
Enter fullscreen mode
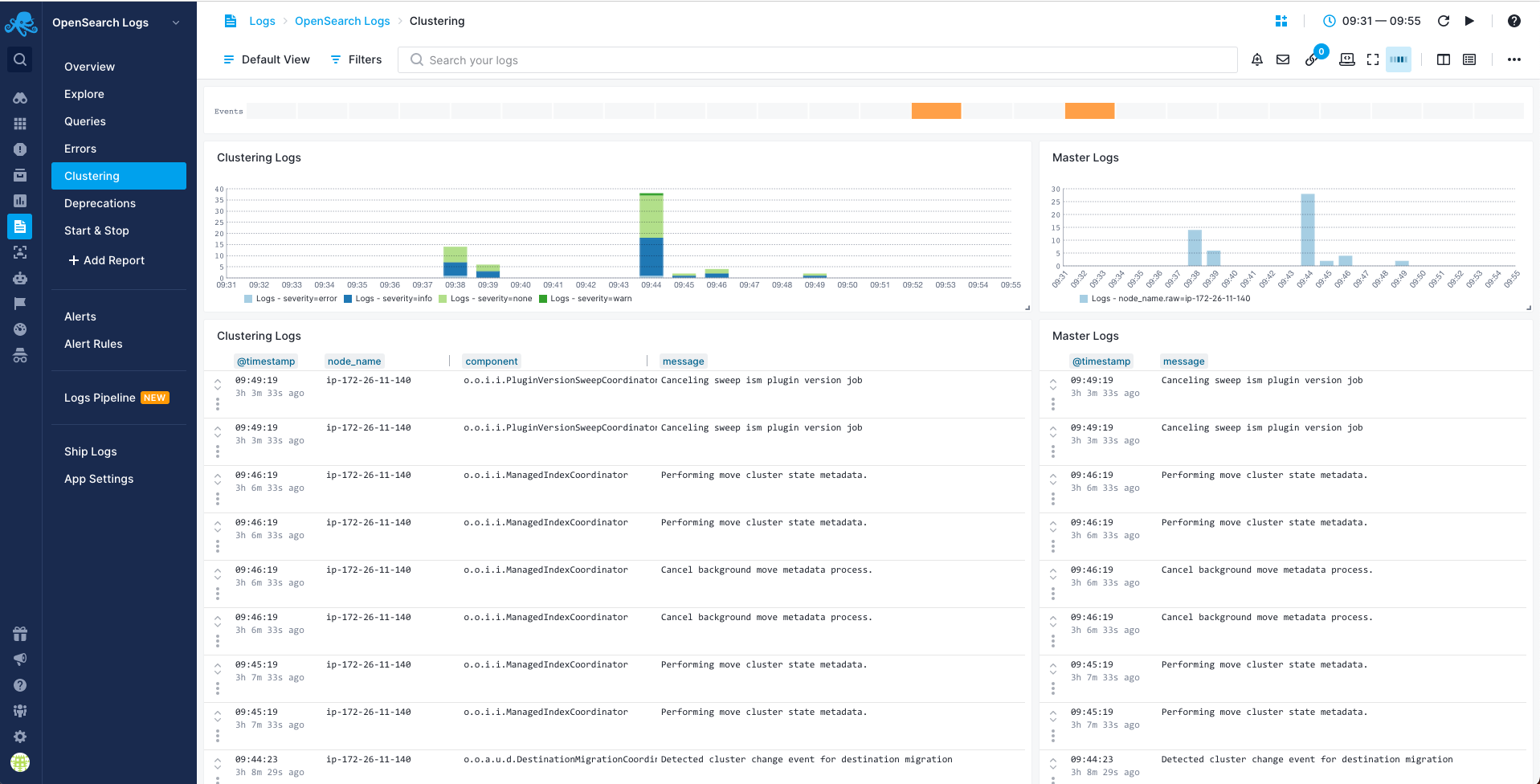1373,59
